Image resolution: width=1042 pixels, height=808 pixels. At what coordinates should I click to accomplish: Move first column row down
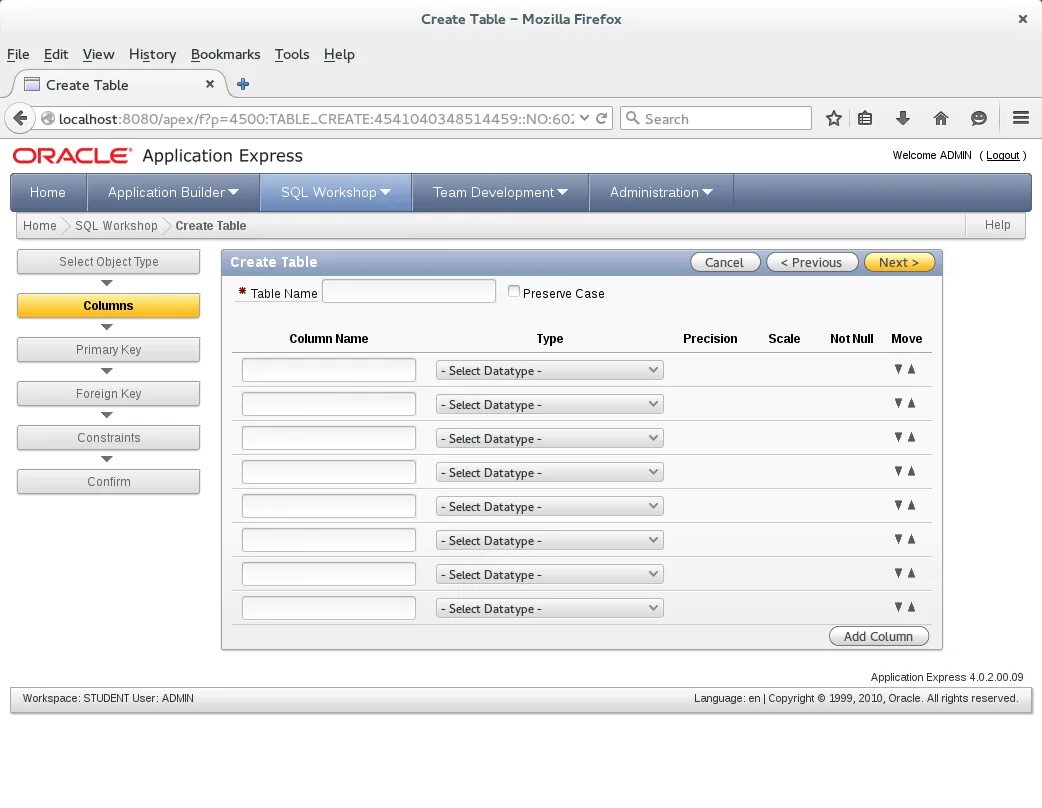(898, 369)
